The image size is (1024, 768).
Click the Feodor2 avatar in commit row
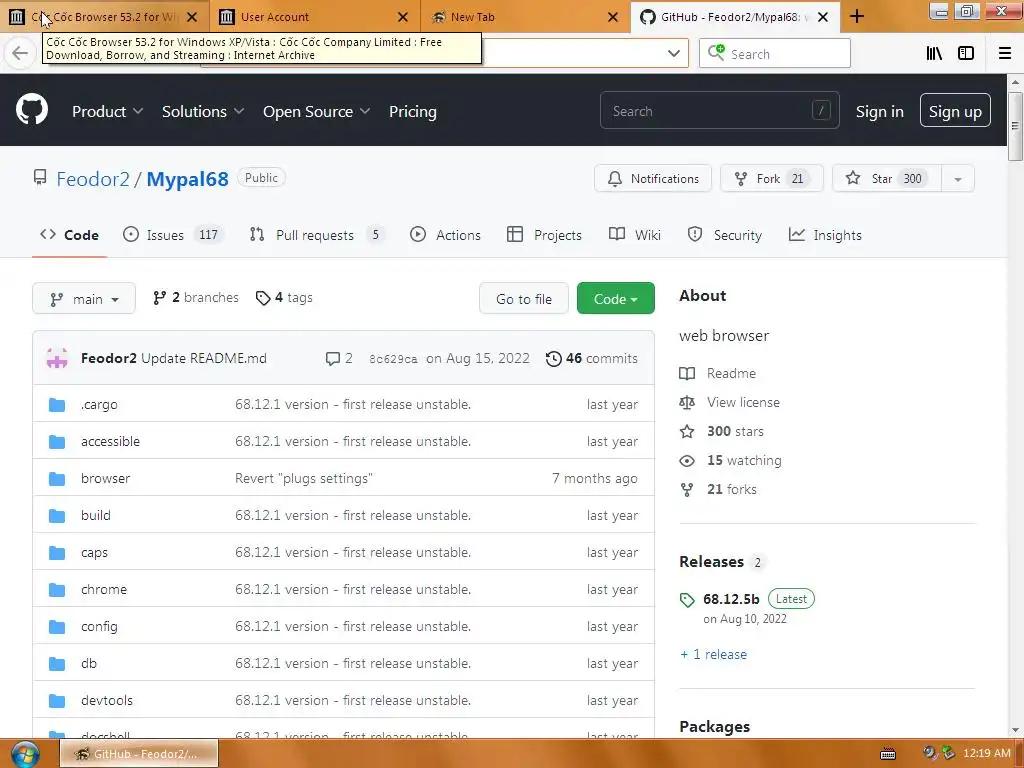pos(57,359)
